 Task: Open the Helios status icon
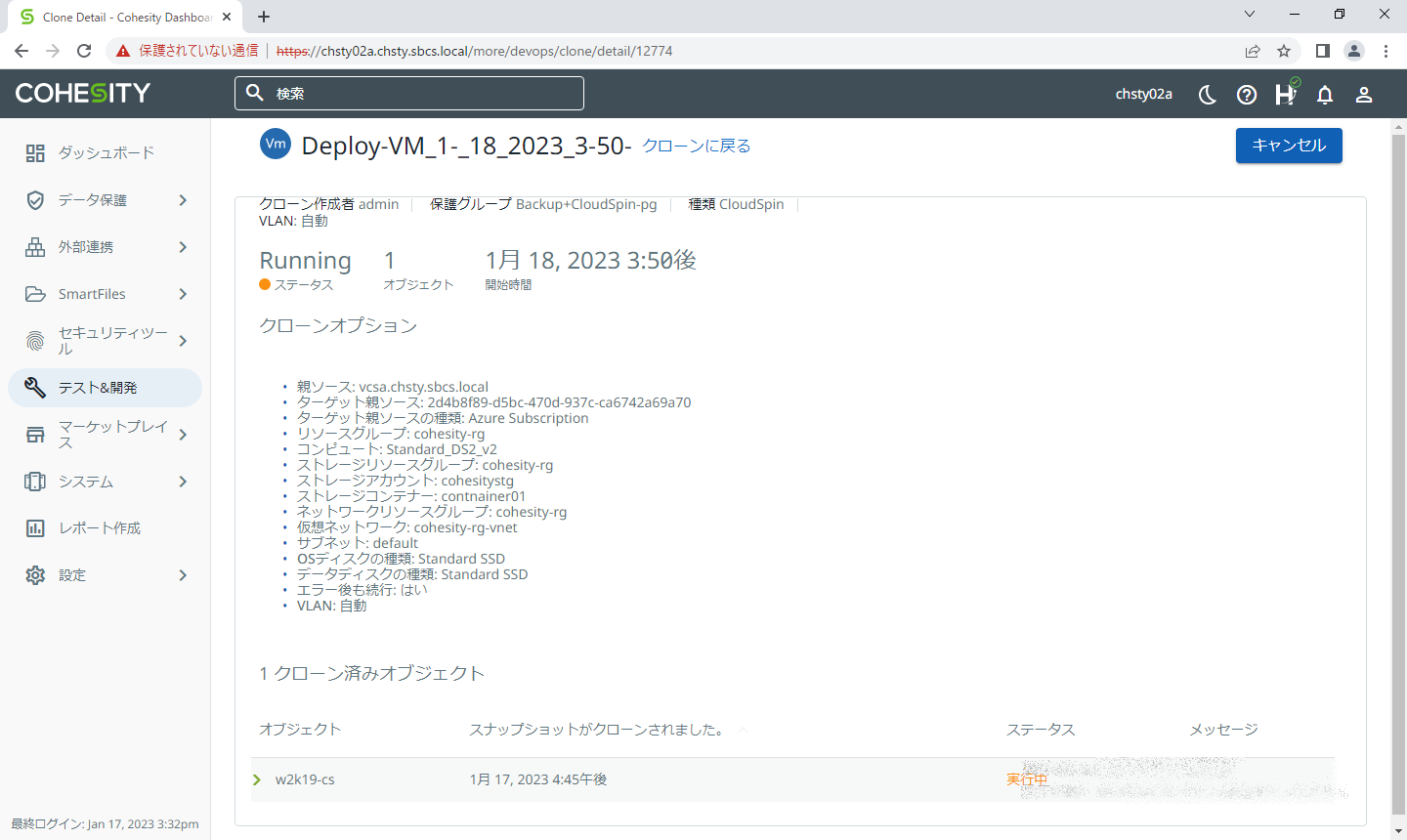click(x=1286, y=93)
